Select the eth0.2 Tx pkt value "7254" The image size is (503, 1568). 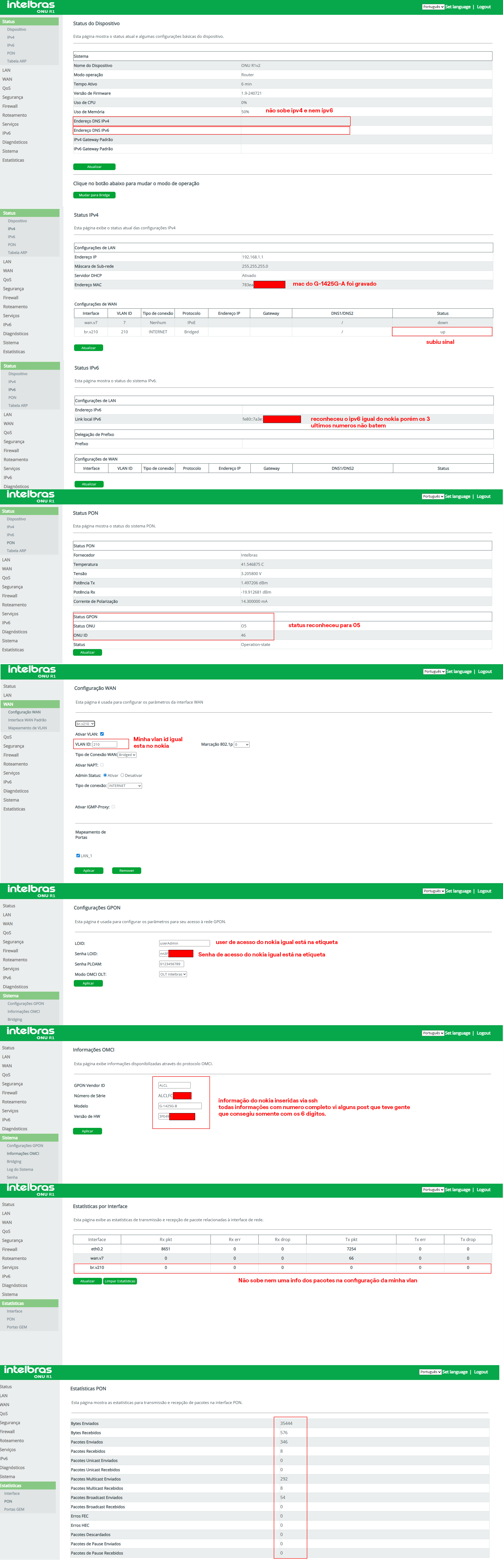pyautogui.click(x=351, y=1249)
